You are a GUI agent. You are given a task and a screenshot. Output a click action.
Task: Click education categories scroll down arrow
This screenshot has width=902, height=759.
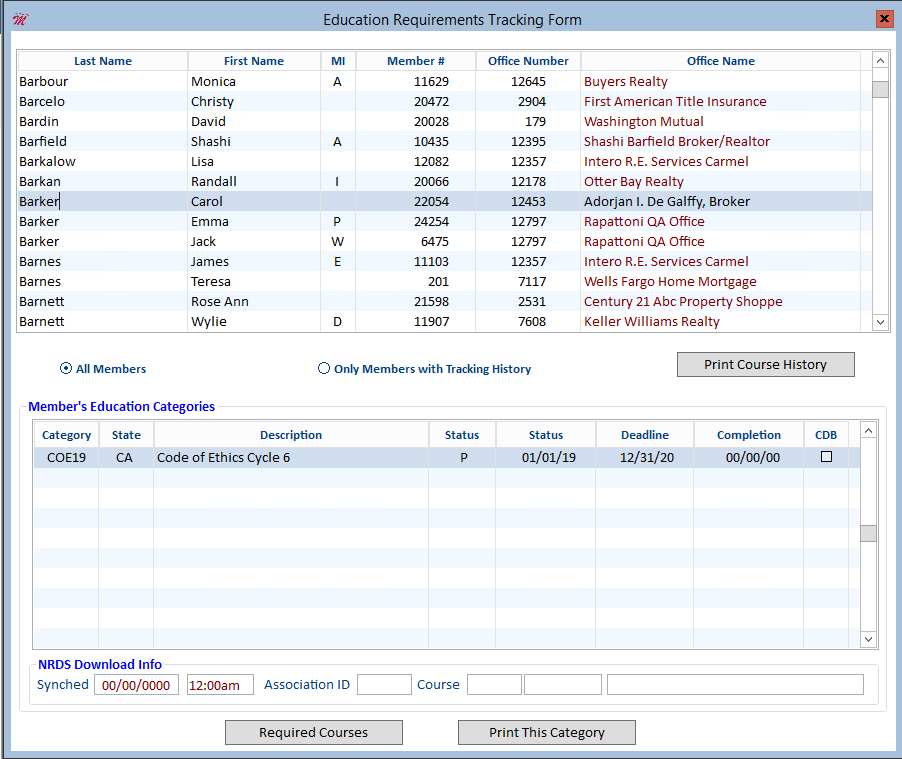(869, 639)
